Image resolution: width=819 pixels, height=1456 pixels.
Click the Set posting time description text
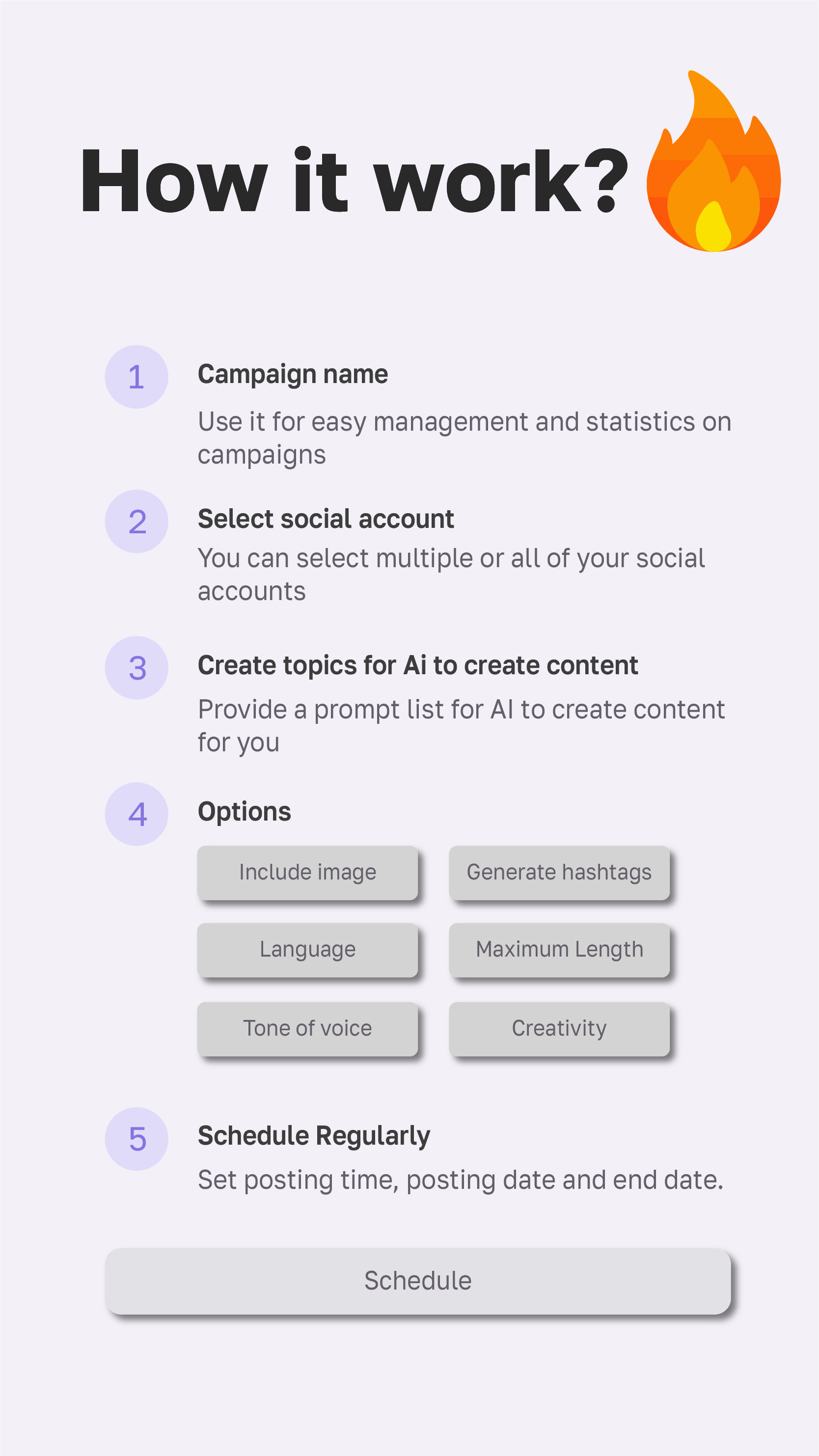tap(461, 1181)
